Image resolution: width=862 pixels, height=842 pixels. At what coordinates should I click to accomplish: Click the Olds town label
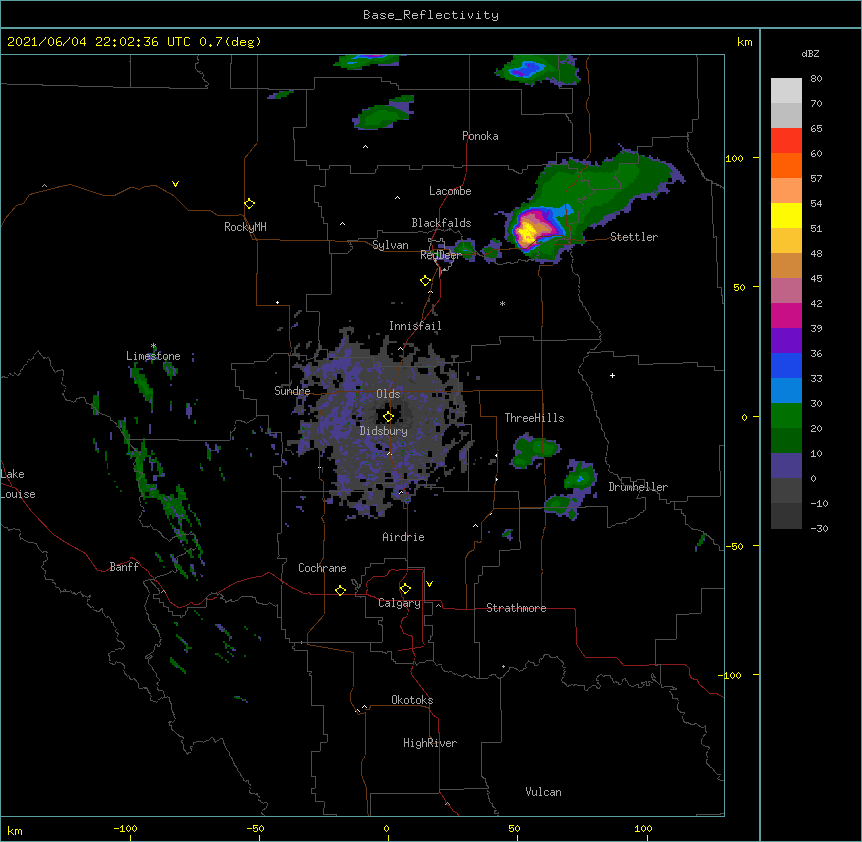388,394
